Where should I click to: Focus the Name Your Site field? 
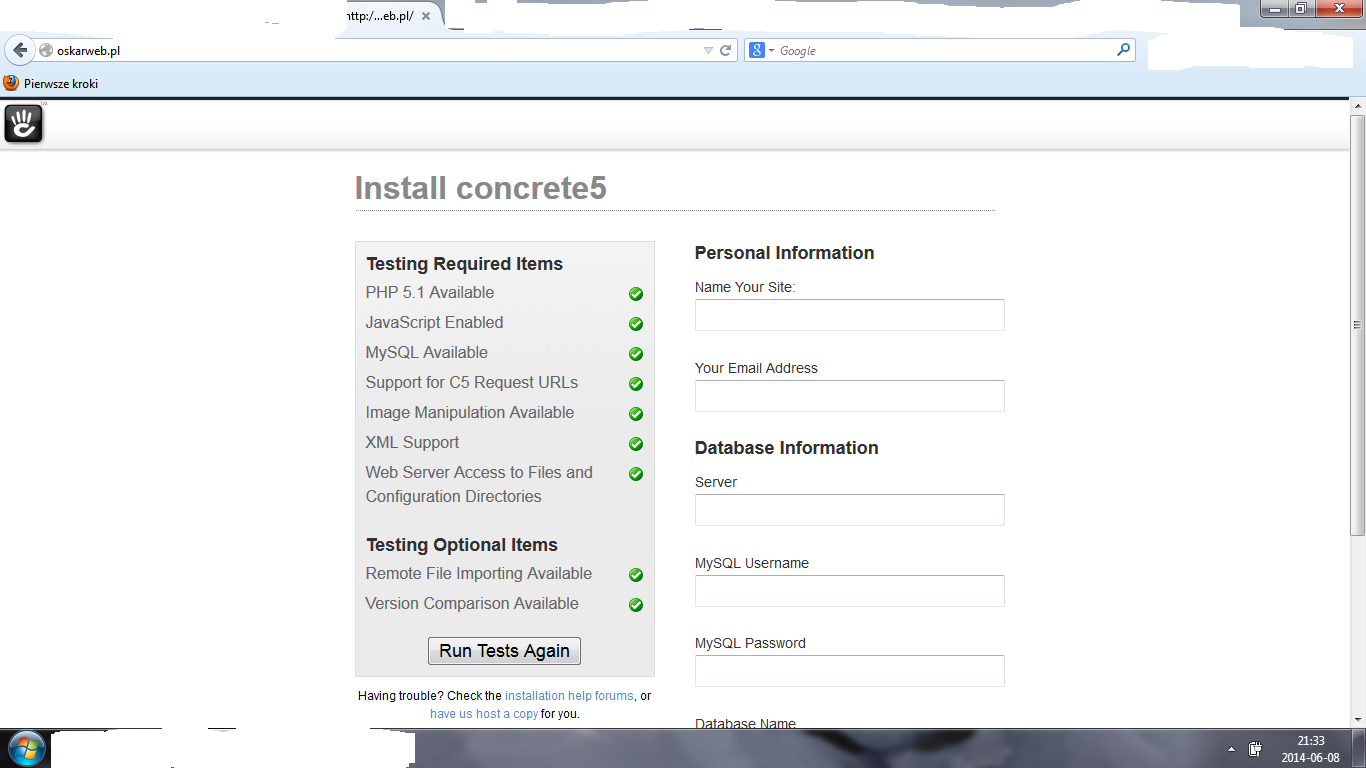pyautogui.click(x=850, y=315)
